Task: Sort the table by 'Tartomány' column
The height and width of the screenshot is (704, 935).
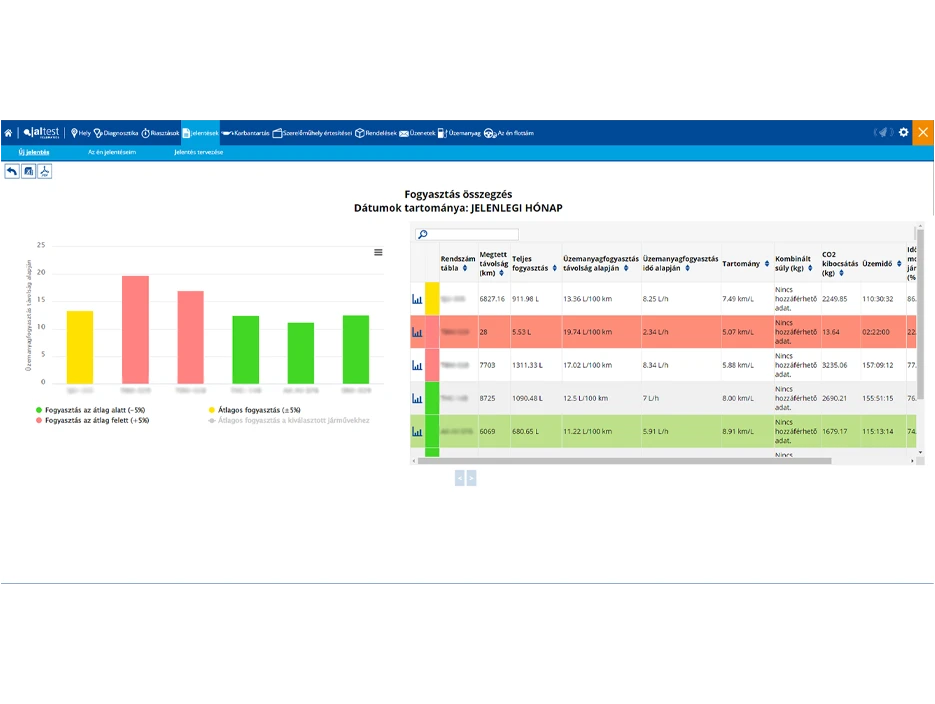Action: [767, 264]
